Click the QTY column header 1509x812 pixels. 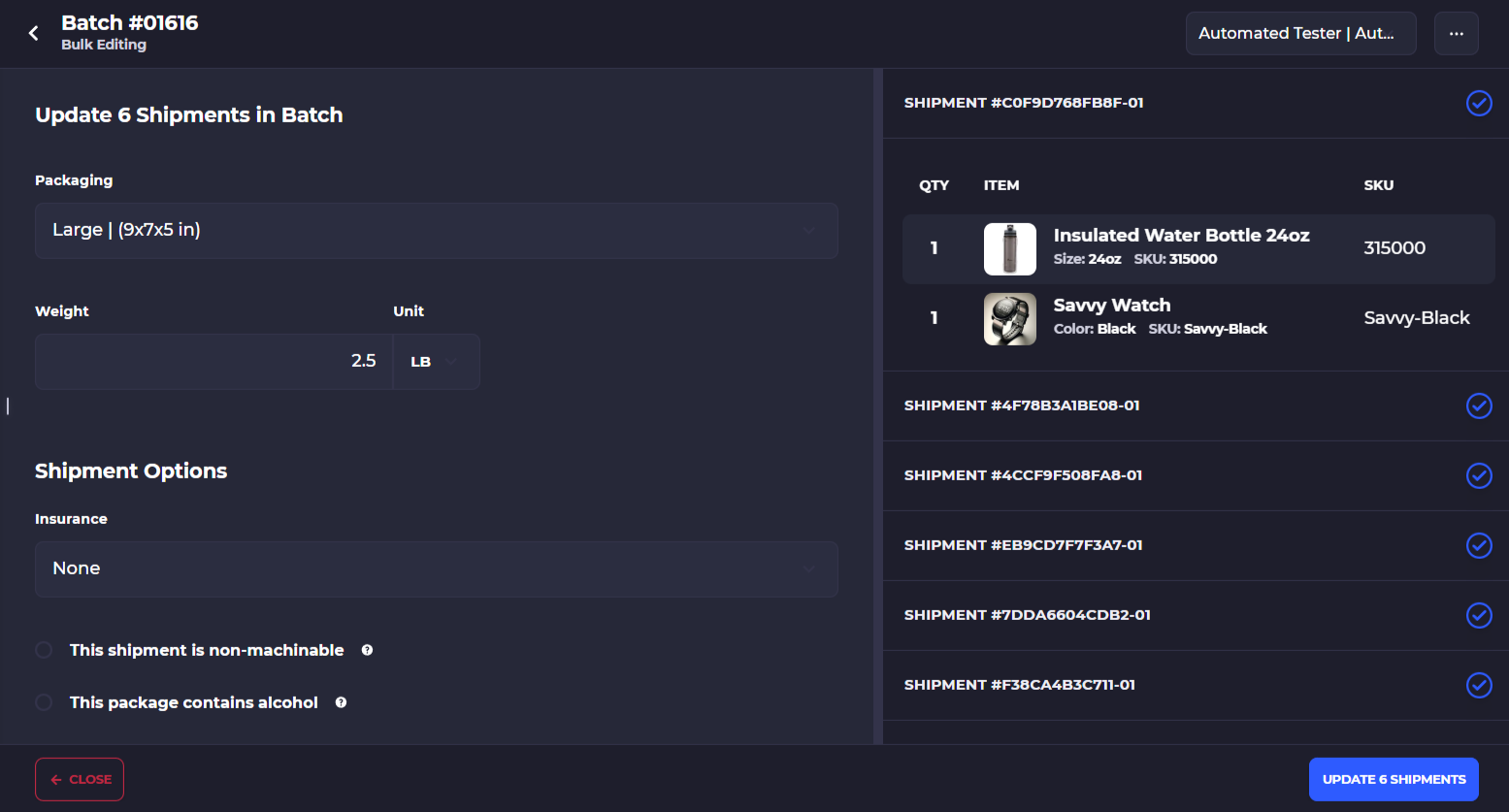pos(935,185)
